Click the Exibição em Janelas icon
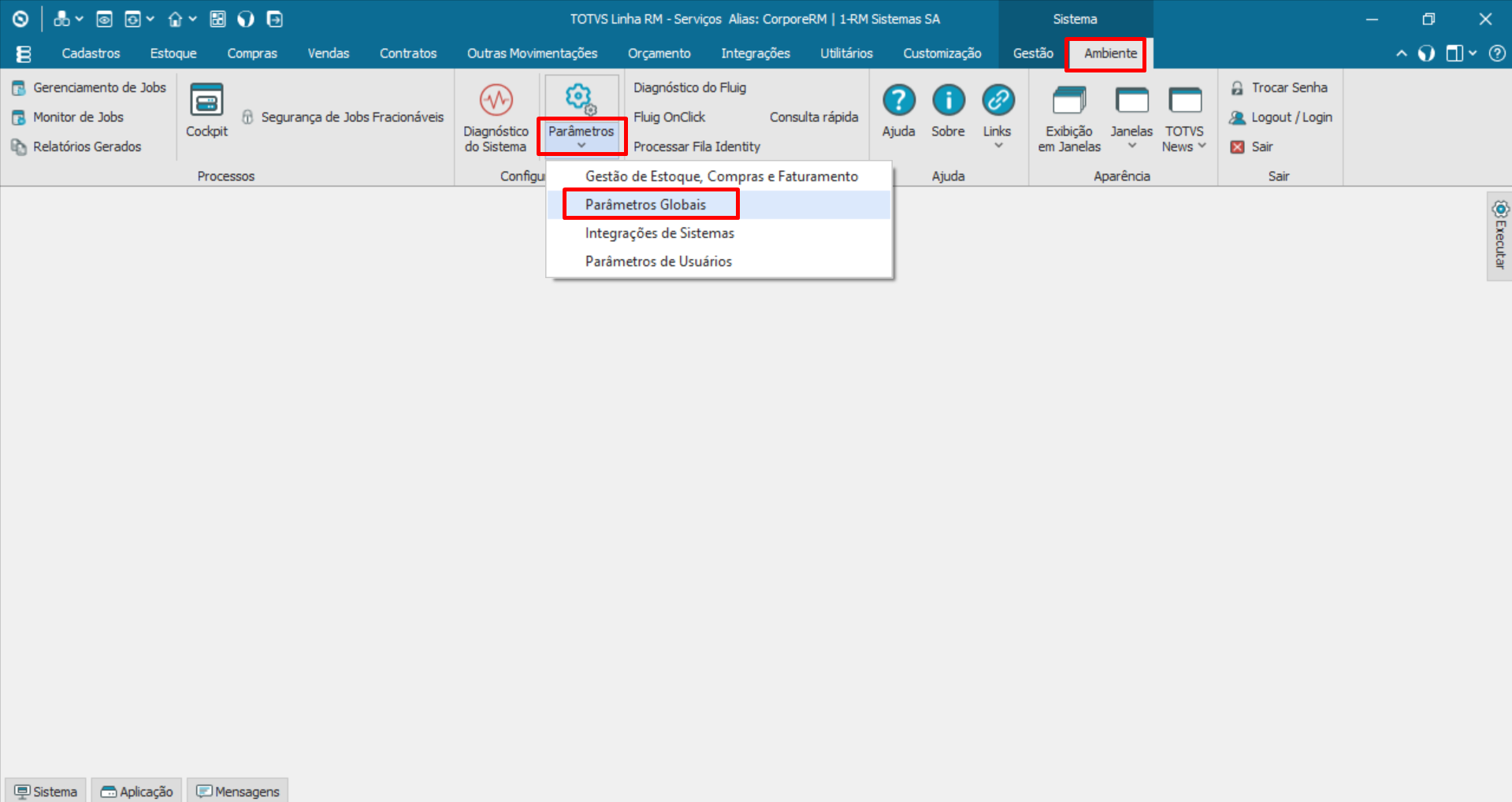This screenshot has width=1512, height=802. (x=1069, y=100)
